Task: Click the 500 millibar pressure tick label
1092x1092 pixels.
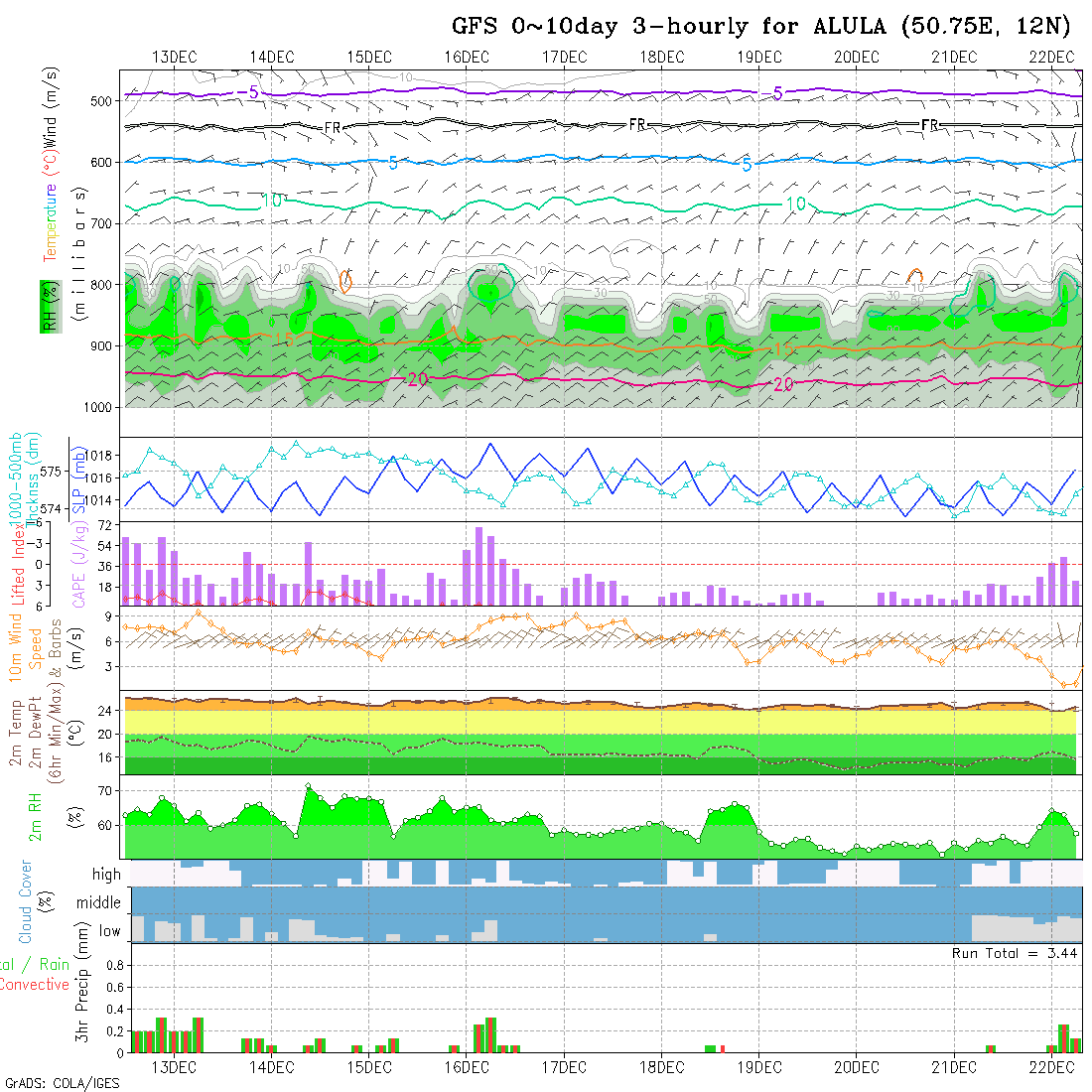Action: (x=99, y=100)
